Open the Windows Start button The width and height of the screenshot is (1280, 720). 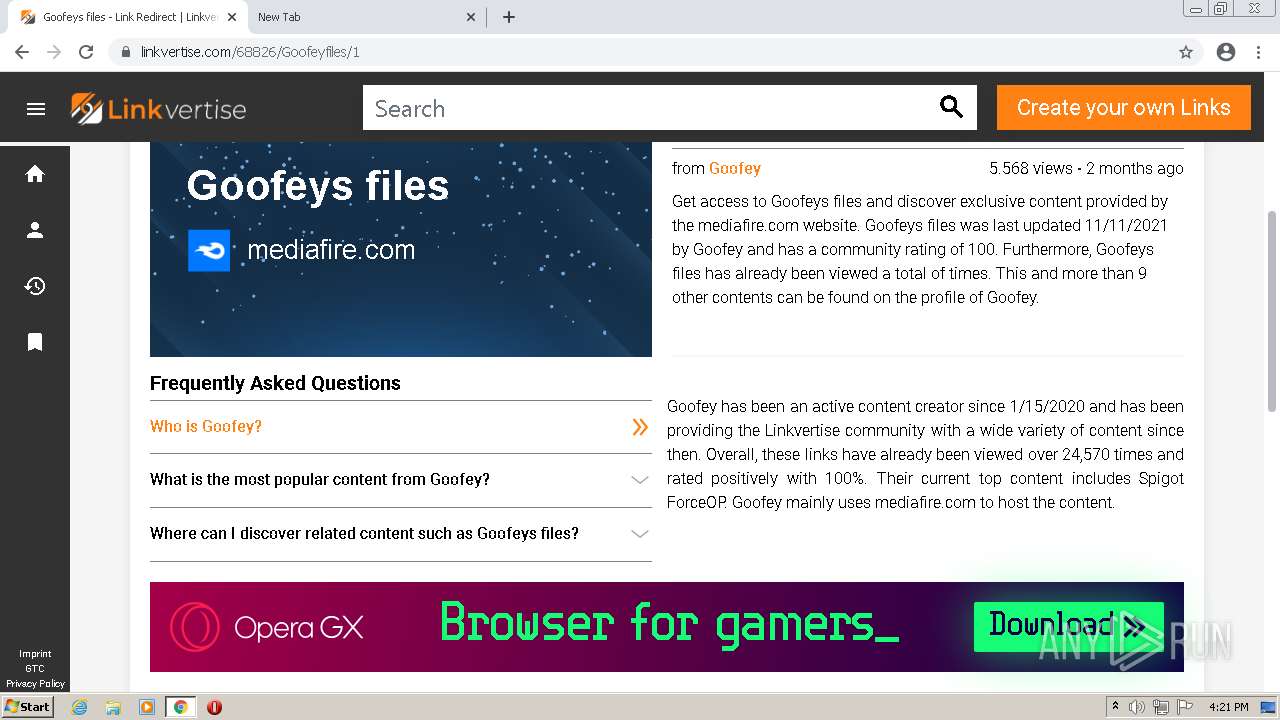pos(28,707)
